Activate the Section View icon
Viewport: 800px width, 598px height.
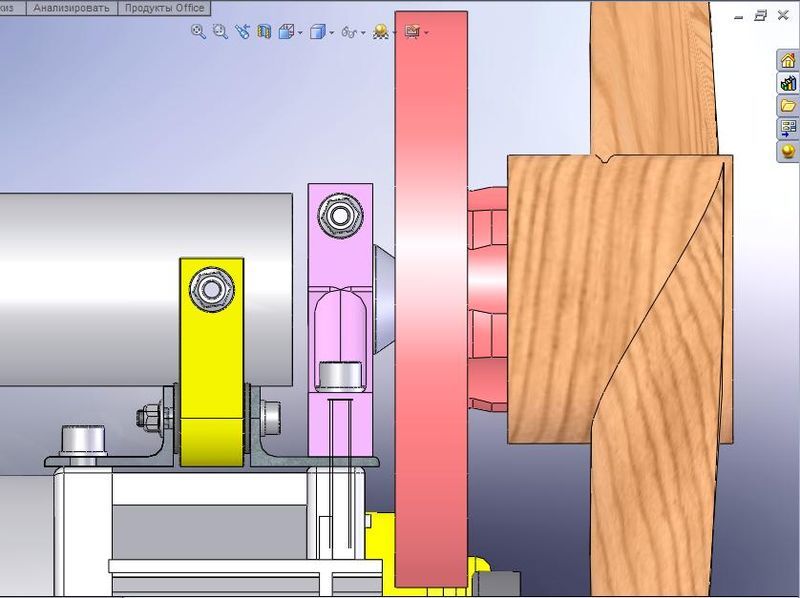pos(264,32)
